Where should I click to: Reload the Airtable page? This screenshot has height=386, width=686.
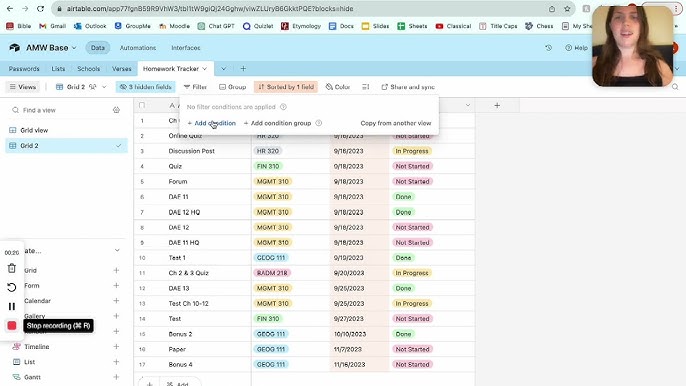pyautogui.click(x=40, y=9)
